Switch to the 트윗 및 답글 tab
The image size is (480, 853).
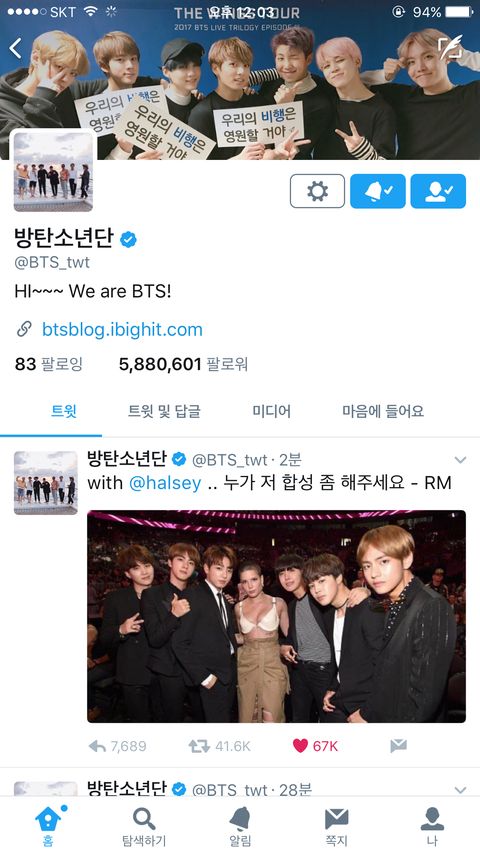[x=164, y=411]
